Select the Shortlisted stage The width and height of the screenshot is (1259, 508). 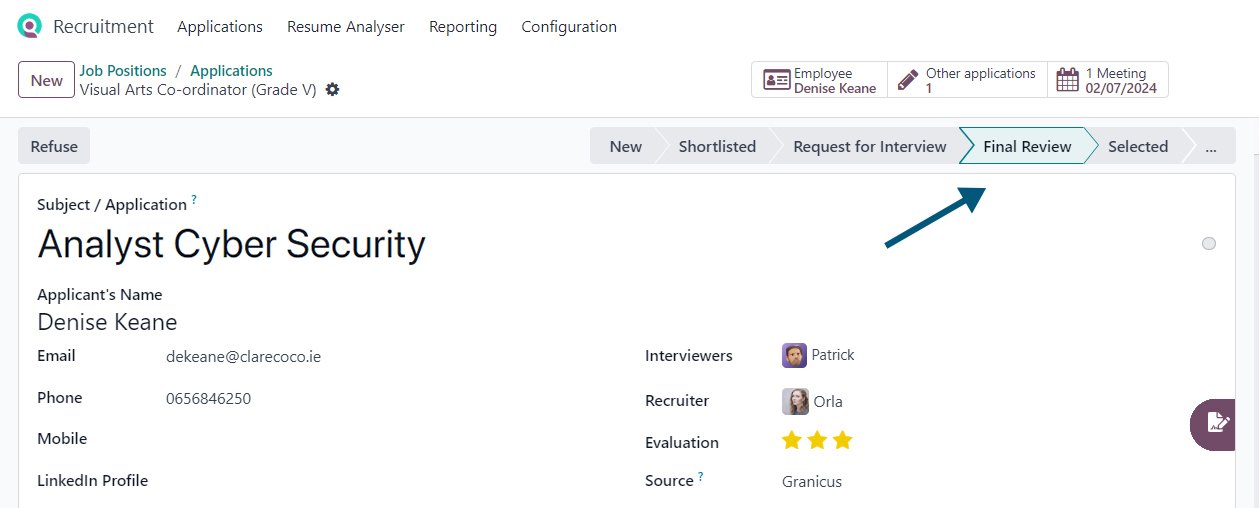tap(717, 146)
